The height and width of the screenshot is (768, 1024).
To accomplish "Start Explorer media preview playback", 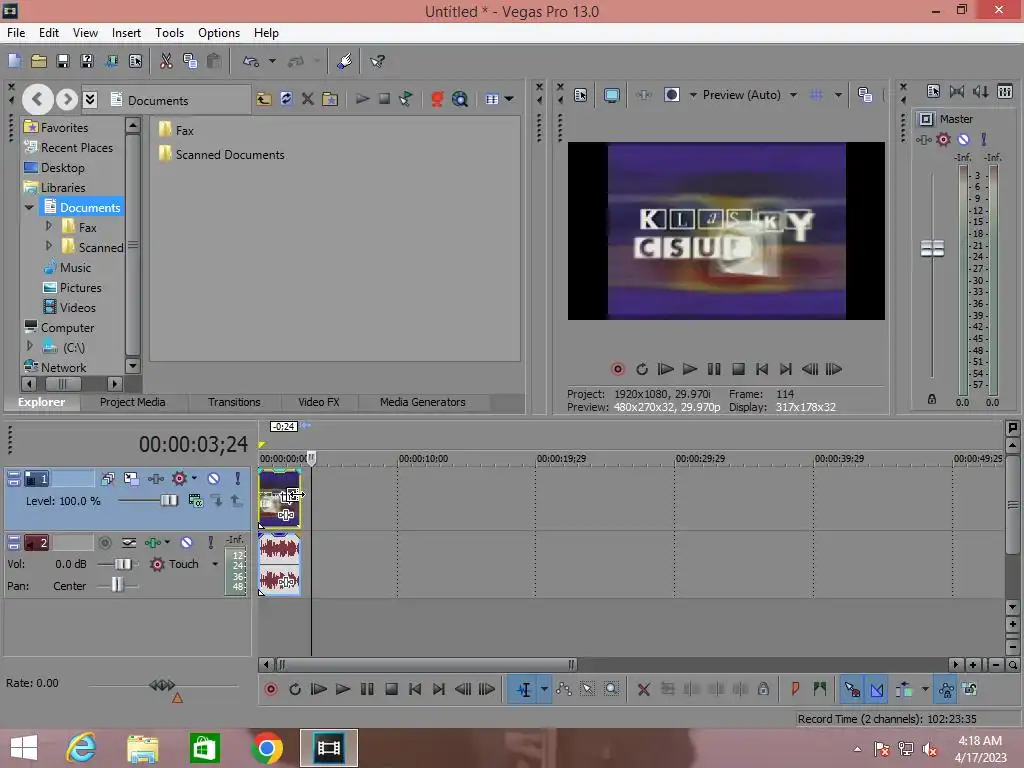I will click(x=362, y=99).
